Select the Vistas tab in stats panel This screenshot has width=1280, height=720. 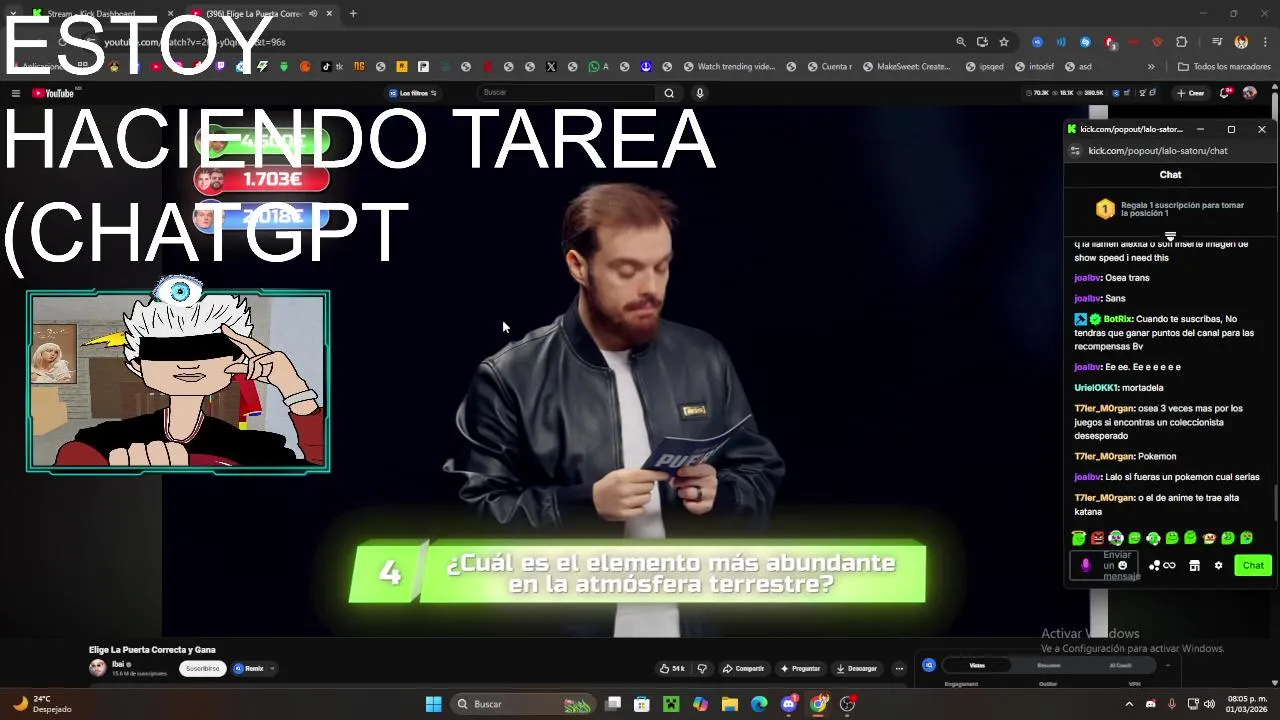coord(977,665)
